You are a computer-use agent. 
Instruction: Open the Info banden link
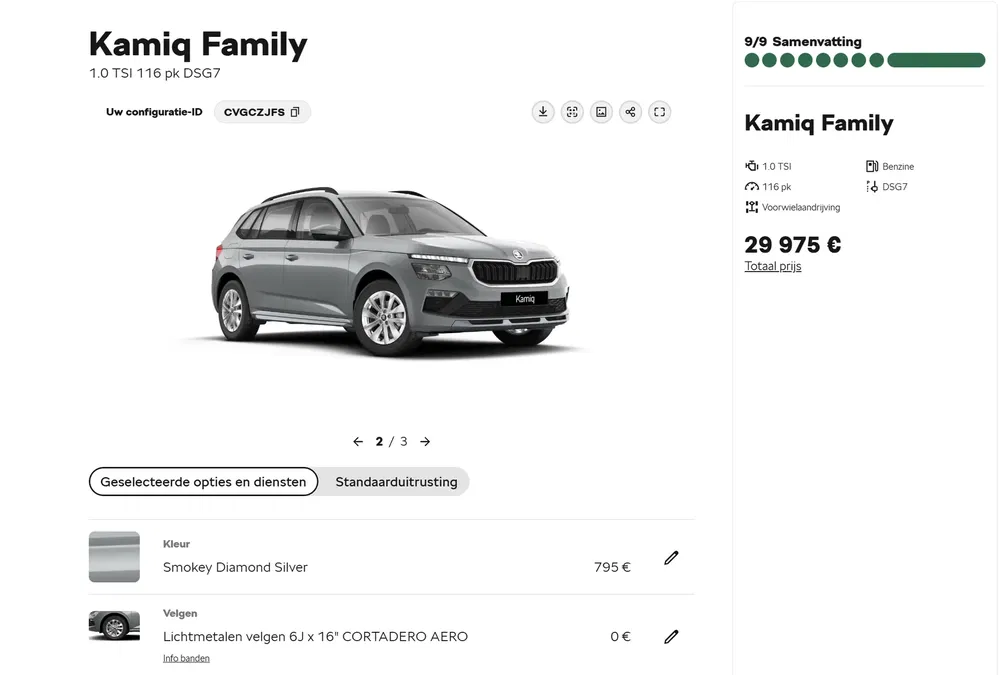pyautogui.click(x=186, y=657)
